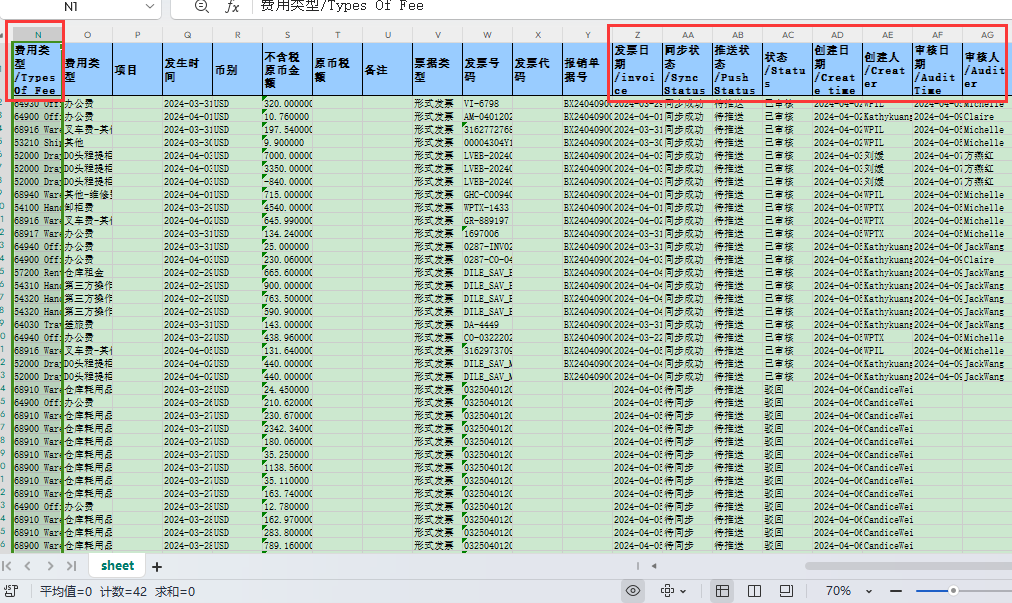Click cell 差旅费 in fee type column
The image size is (1012, 603).
(x=88, y=325)
